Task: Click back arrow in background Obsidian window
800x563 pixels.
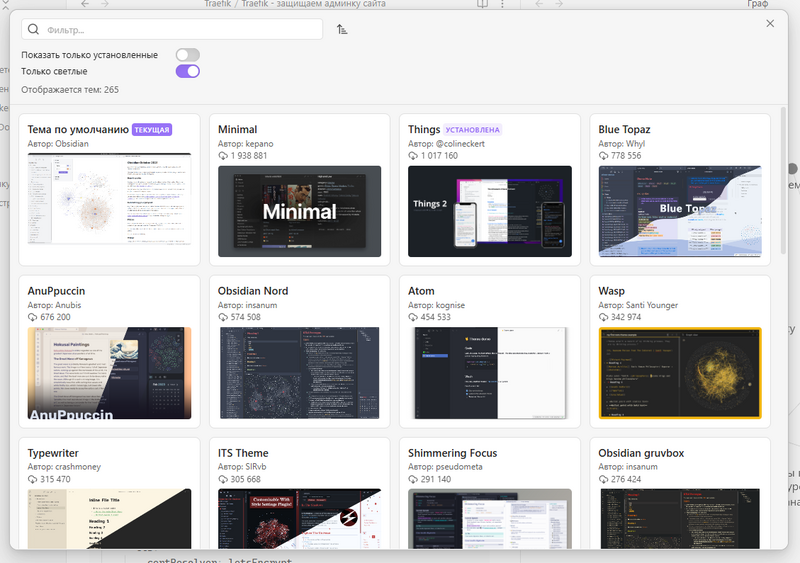Action: tap(85, 4)
